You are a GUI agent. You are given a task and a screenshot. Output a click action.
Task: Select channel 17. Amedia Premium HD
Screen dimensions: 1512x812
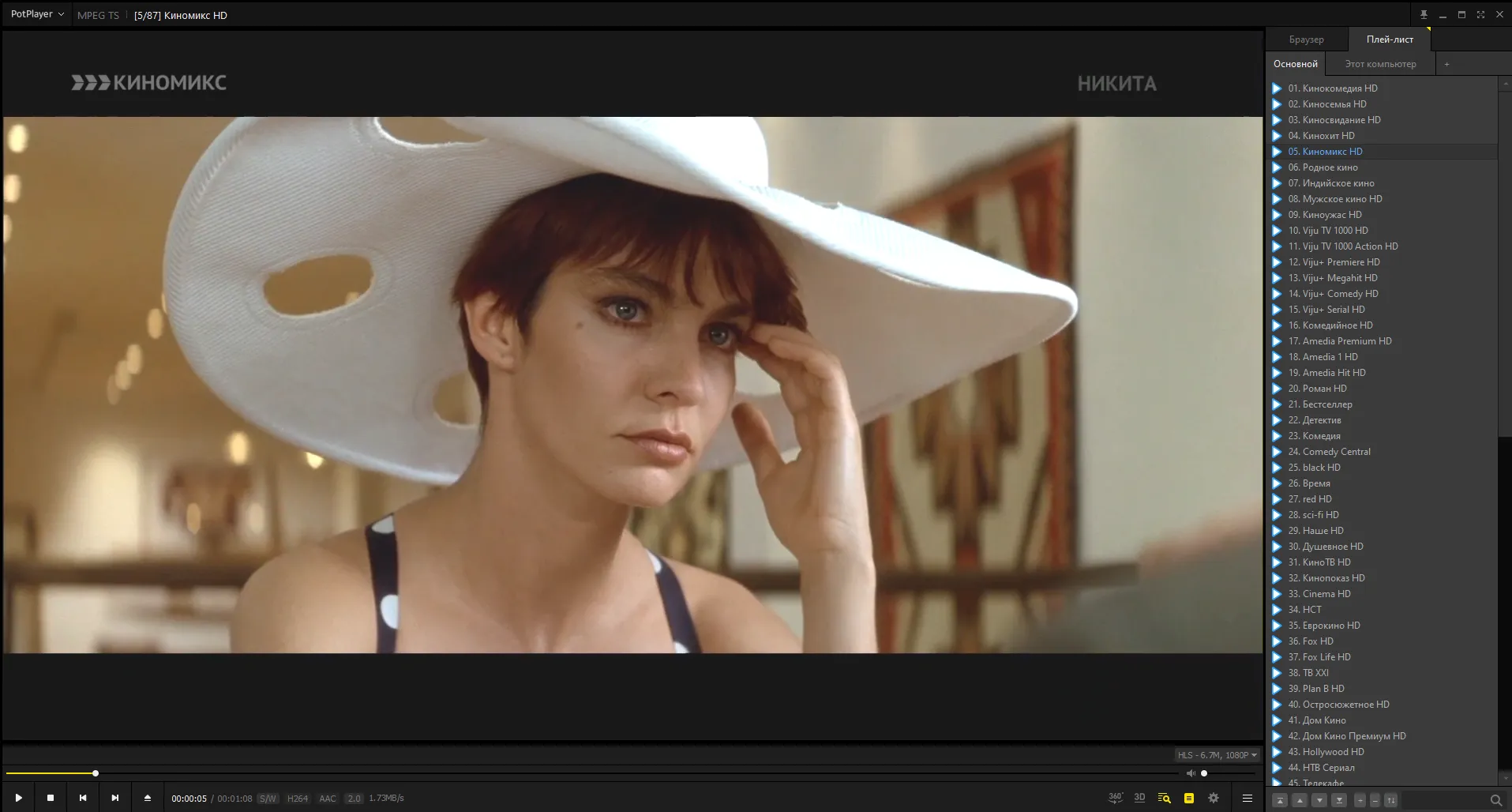pyautogui.click(x=1383, y=341)
